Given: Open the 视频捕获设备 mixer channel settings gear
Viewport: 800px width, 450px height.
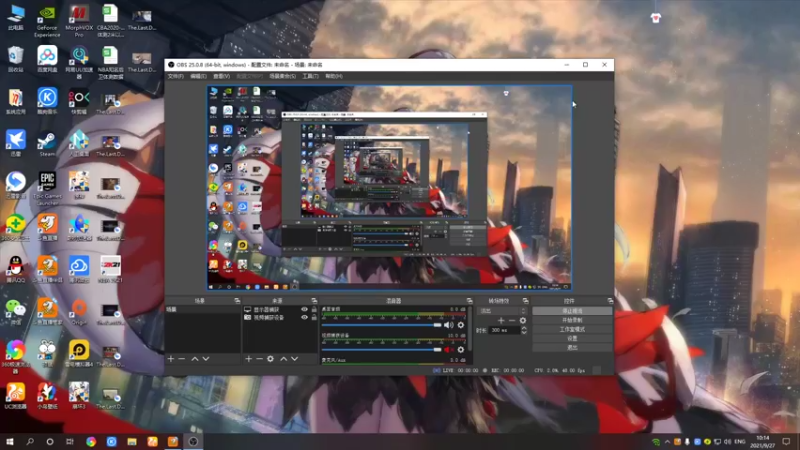Looking at the screenshot, I should click(x=461, y=349).
